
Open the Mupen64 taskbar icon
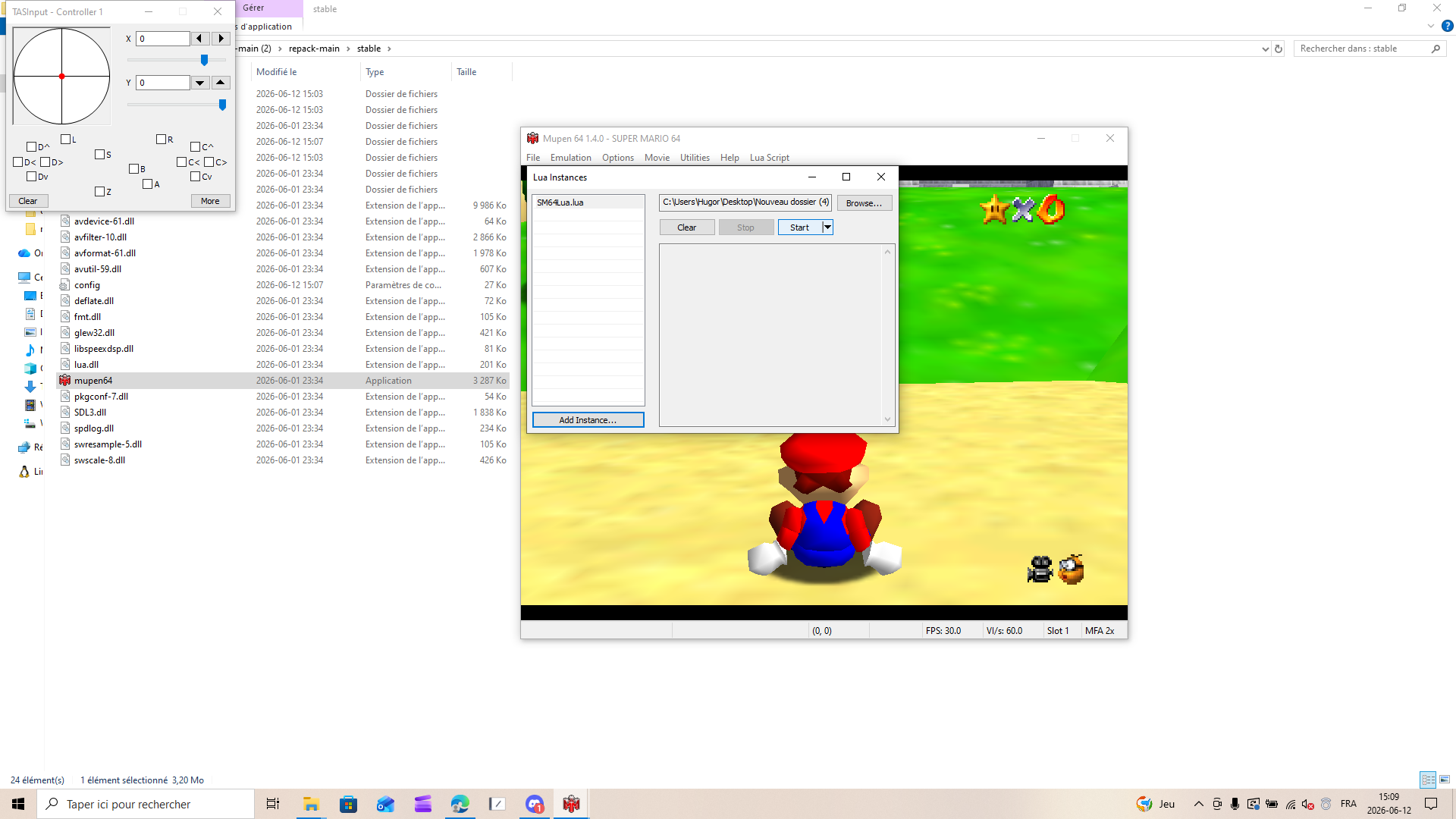(x=571, y=804)
